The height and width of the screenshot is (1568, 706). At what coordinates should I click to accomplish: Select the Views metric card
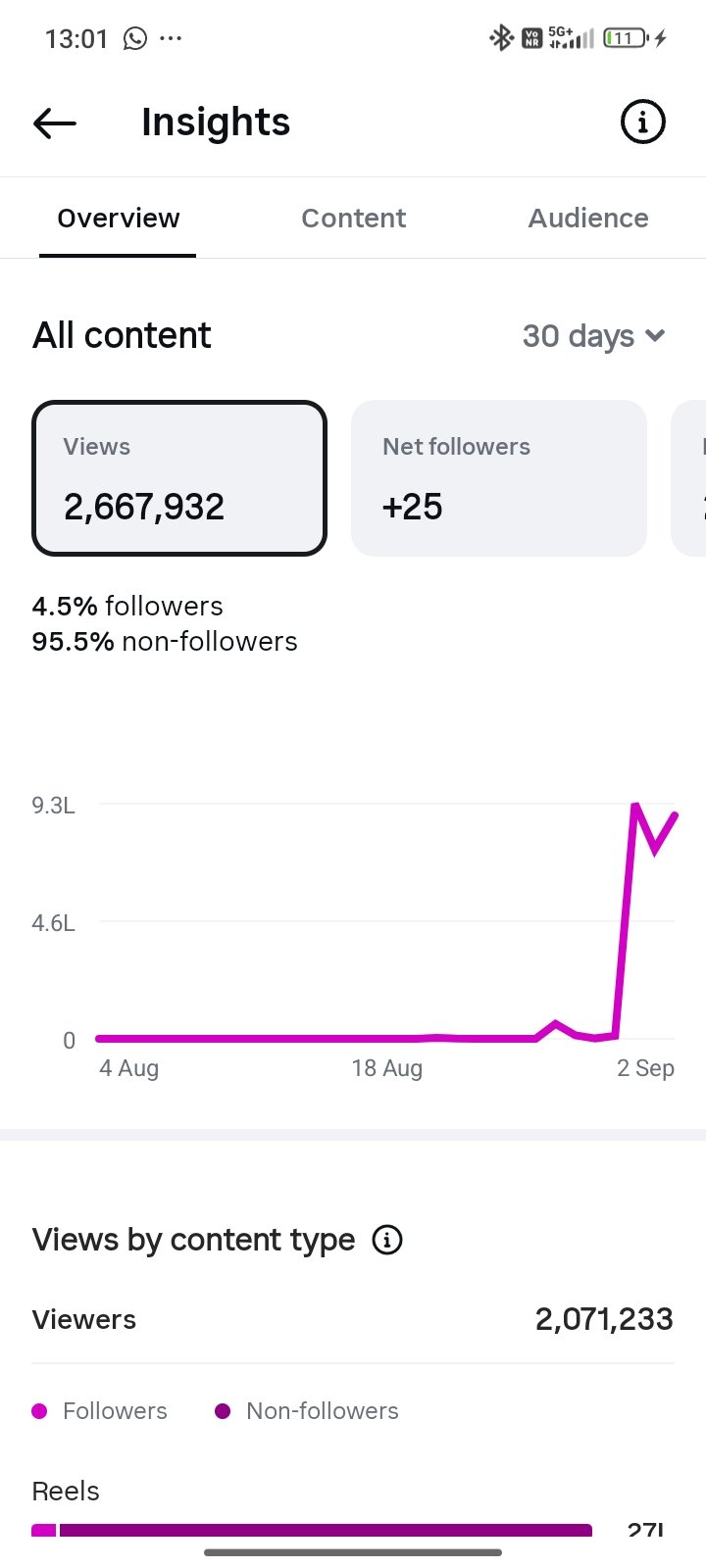click(x=179, y=478)
